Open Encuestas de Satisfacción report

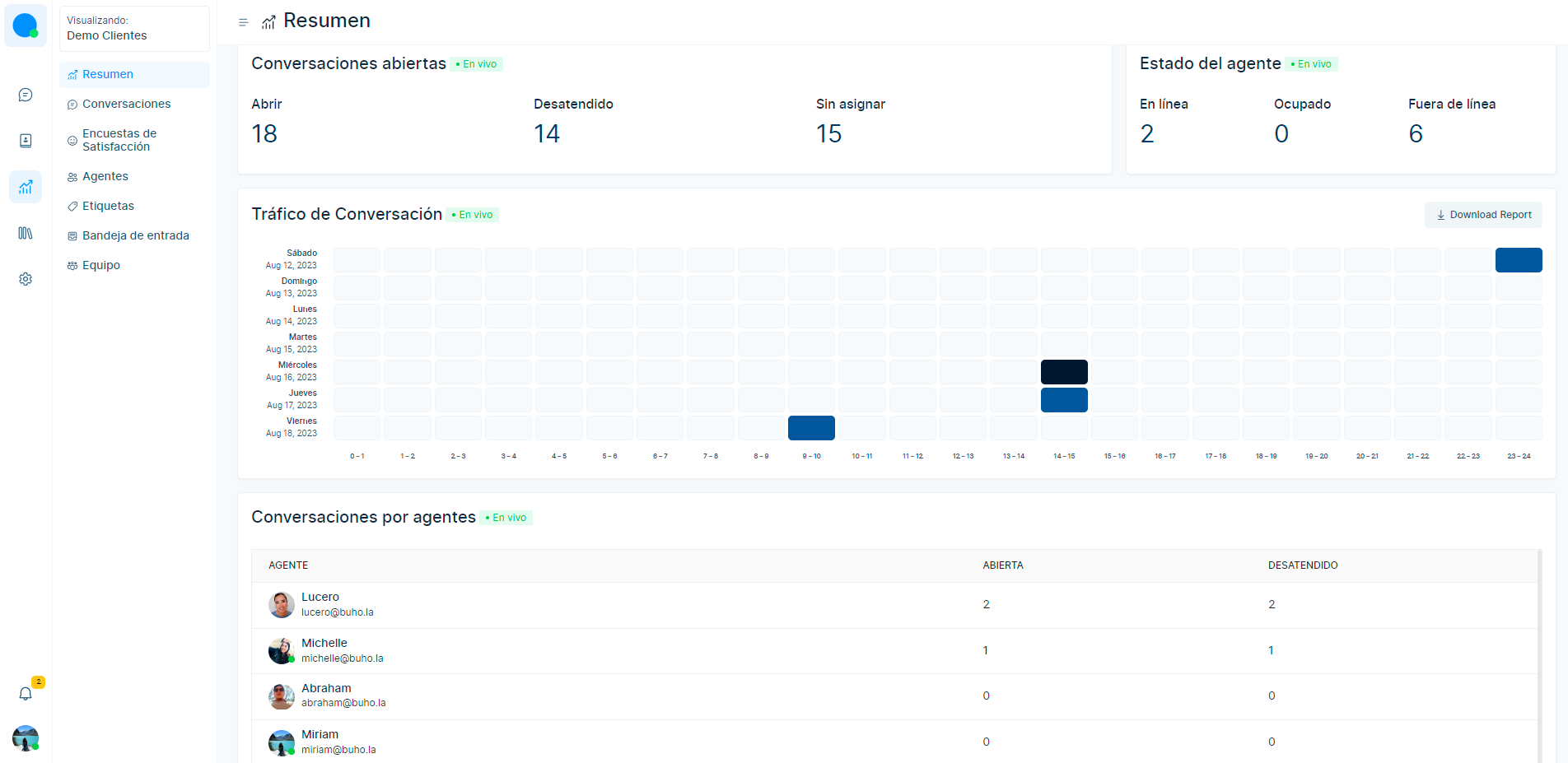(119, 140)
